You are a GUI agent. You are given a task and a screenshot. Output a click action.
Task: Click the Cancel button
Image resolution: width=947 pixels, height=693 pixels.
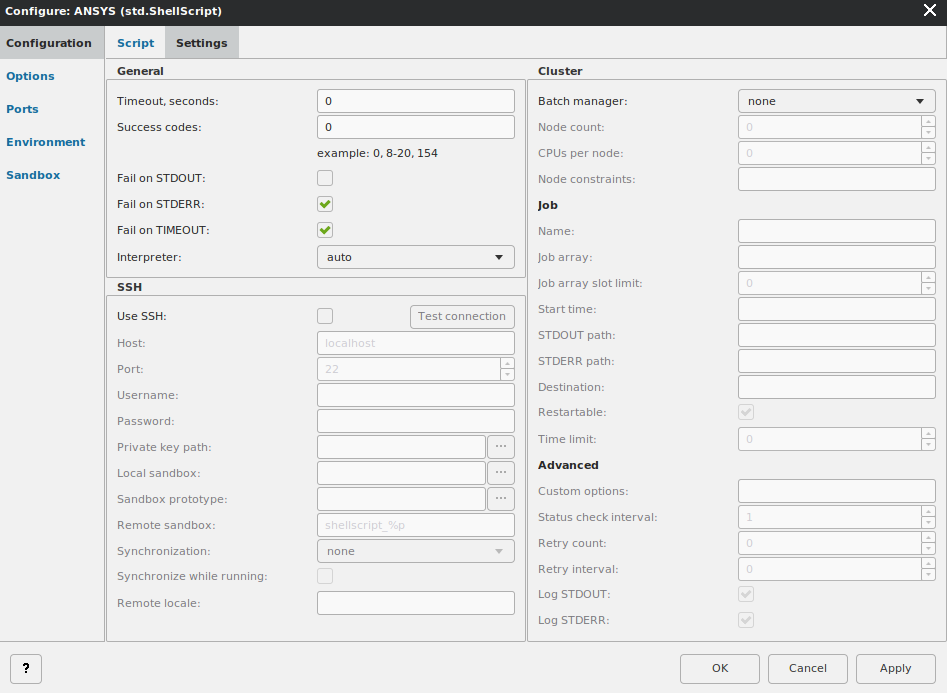(807, 668)
